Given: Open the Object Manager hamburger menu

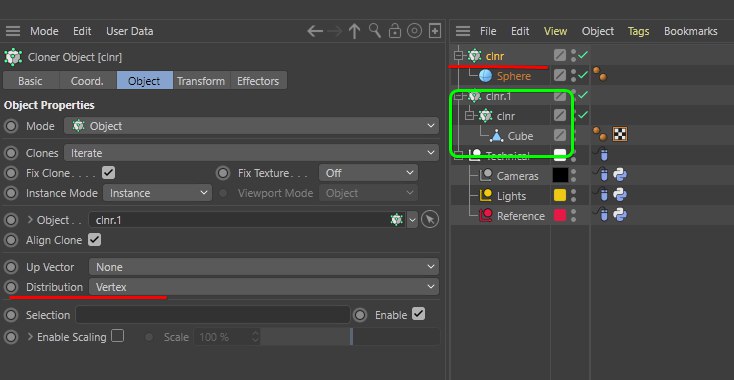Looking at the screenshot, I should [x=462, y=31].
